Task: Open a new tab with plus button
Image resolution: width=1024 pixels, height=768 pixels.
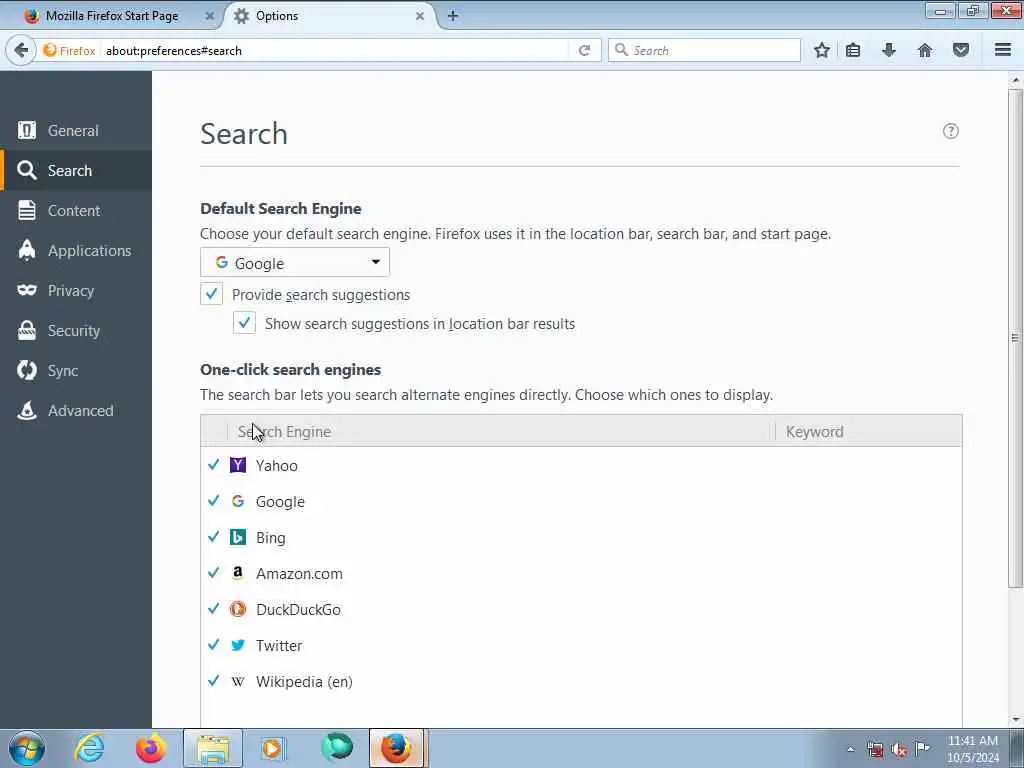Action: pyautogui.click(x=453, y=16)
